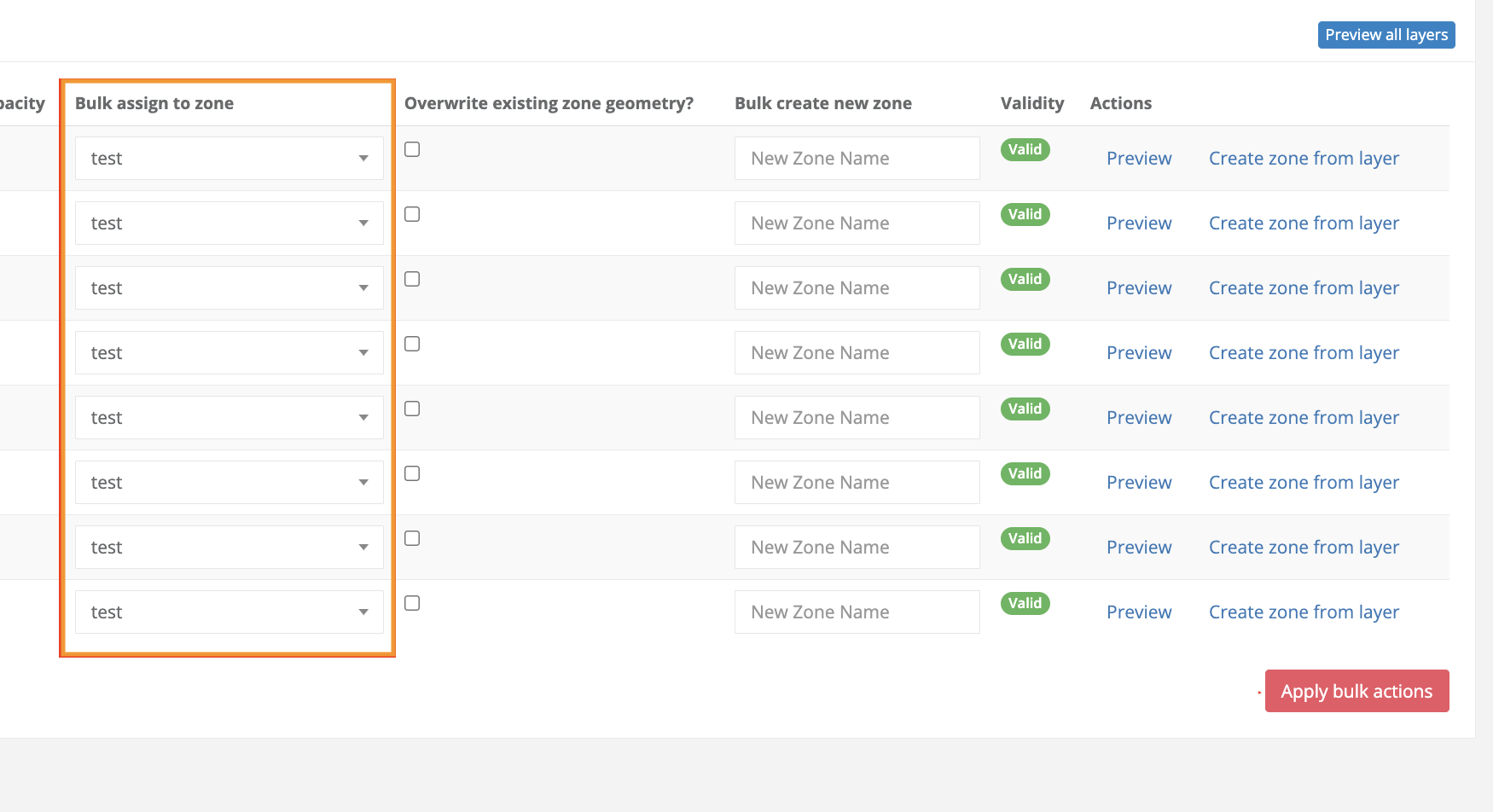
Task: Tick the second row's overwrite geometry checkbox
Action: (412, 215)
